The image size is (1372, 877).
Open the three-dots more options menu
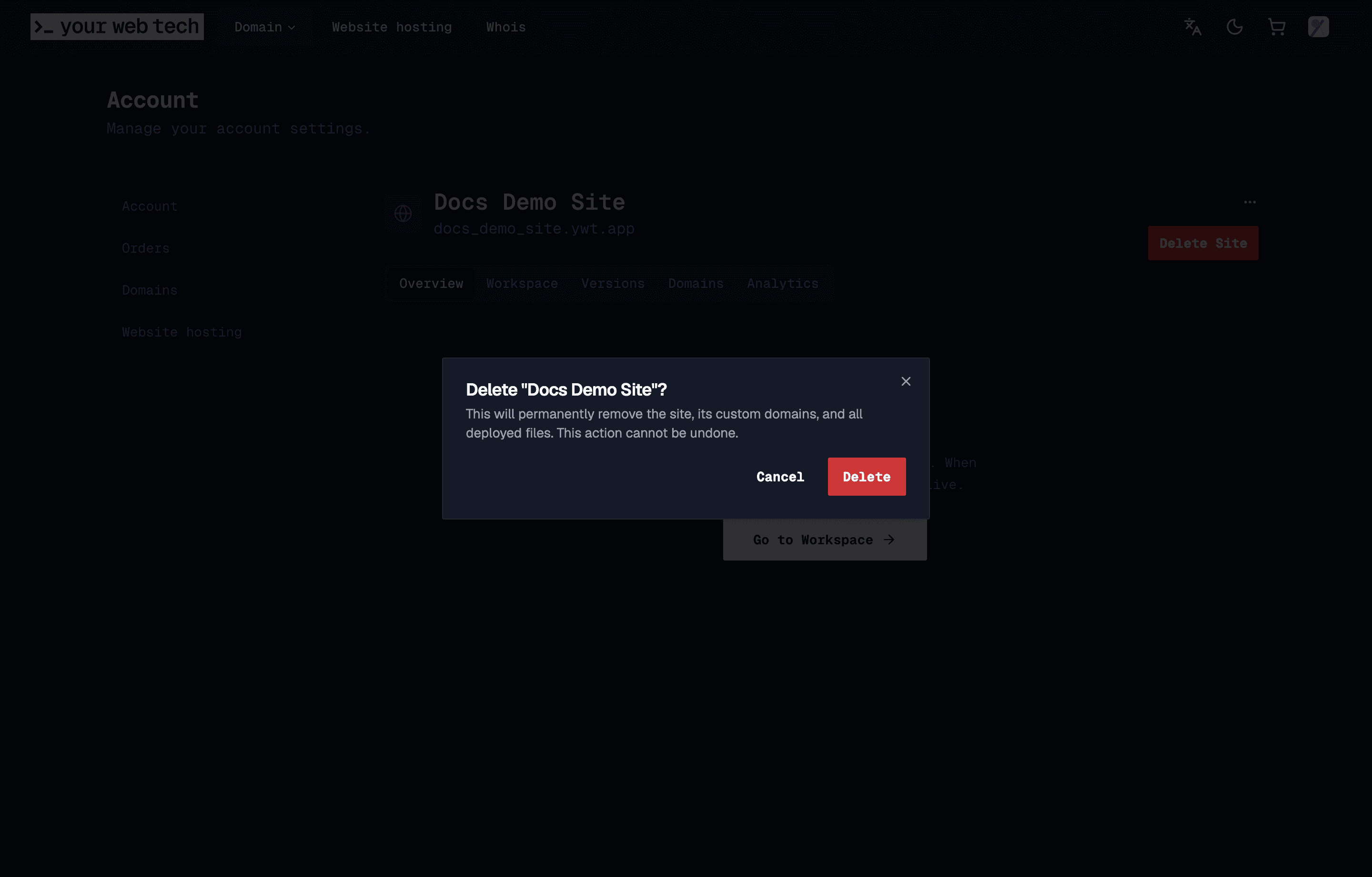point(1250,202)
